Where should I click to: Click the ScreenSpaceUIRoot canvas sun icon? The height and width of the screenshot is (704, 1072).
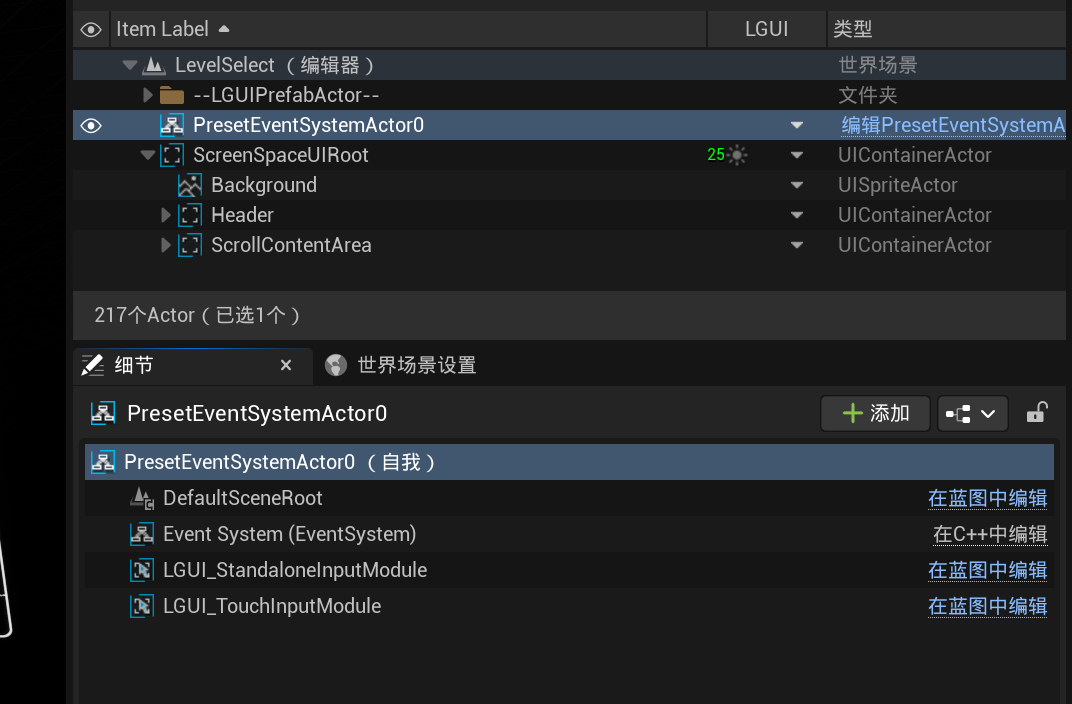click(x=737, y=155)
